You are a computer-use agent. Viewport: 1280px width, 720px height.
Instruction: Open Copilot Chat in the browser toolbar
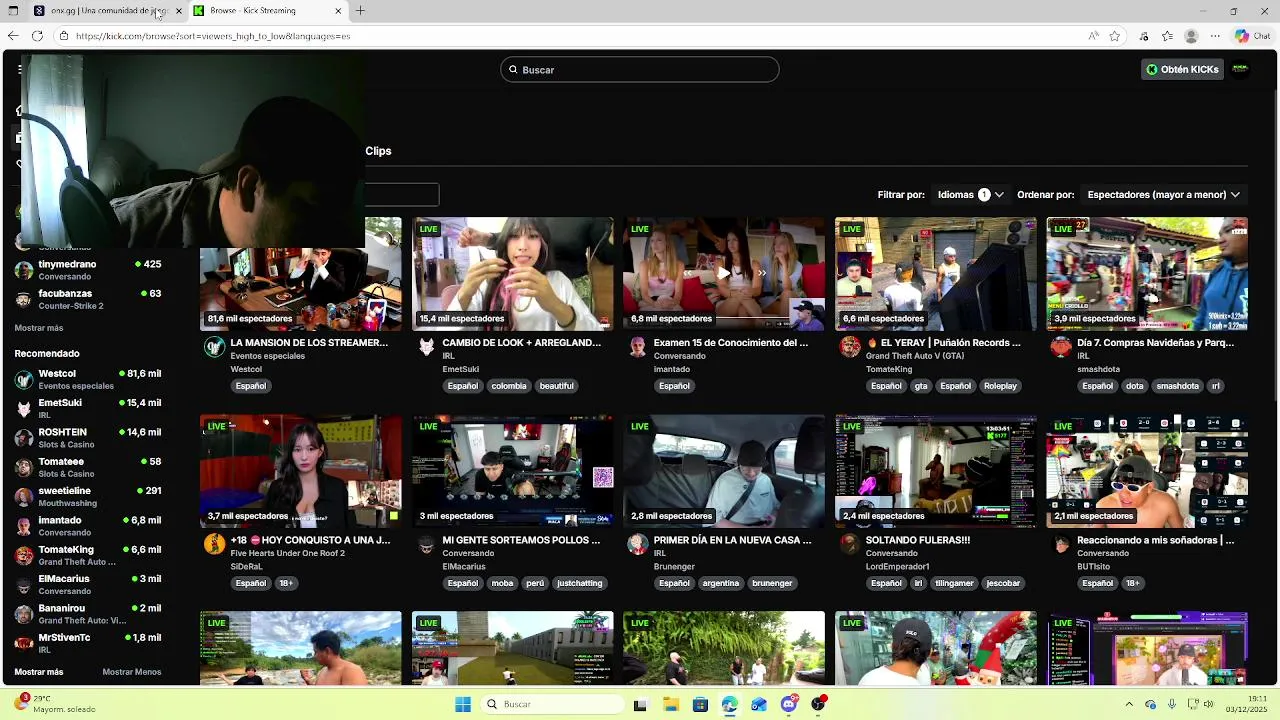pyautogui.click(x=1251, y=36)
